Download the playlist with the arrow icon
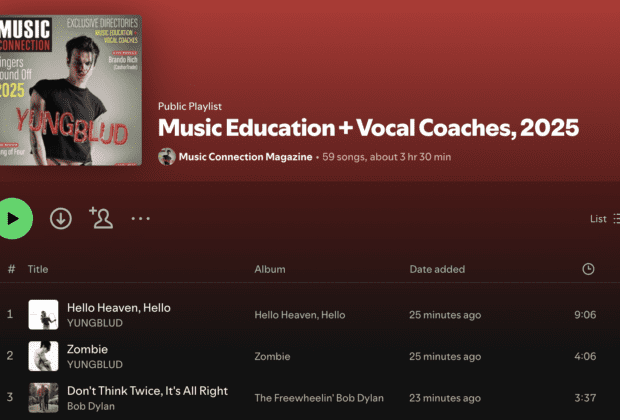 pos(61,218)
